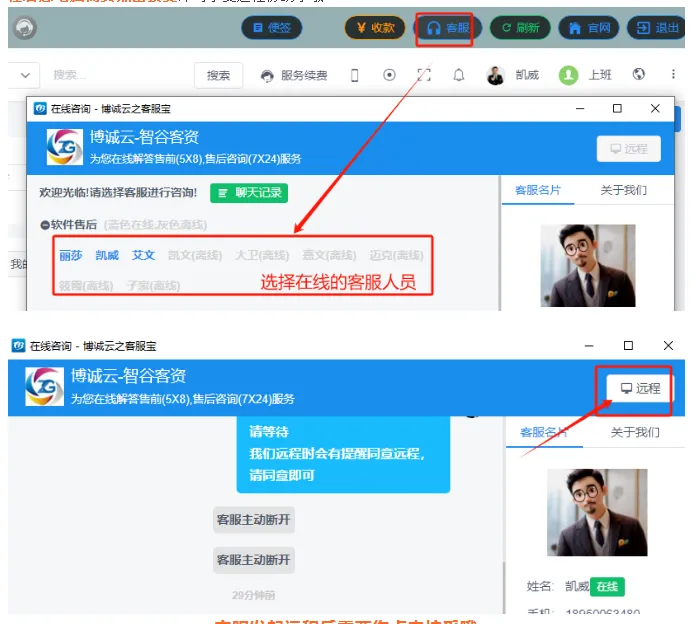Open the 便签 notes button
The image size is (696, 624).
click(272, 28)
